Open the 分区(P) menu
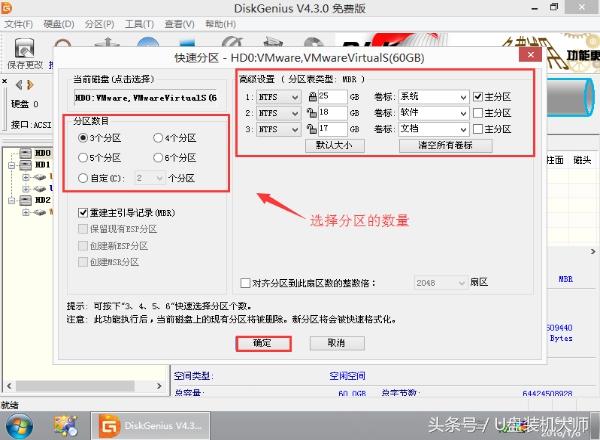This screenshot has width=600, height=440. click(99, 24)
